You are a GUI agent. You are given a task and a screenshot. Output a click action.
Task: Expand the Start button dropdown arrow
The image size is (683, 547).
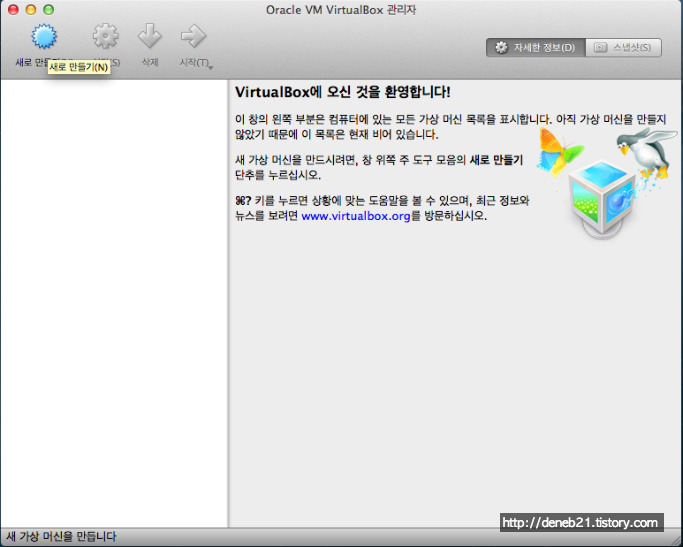[x=211, y=68]
